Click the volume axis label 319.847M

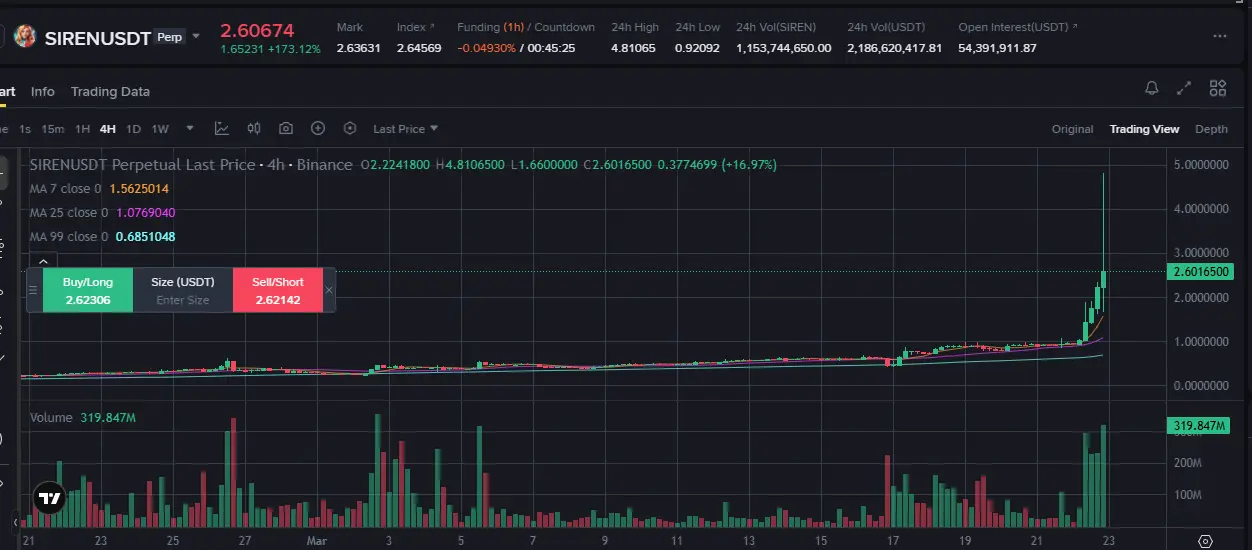(x=1199, y=426)
